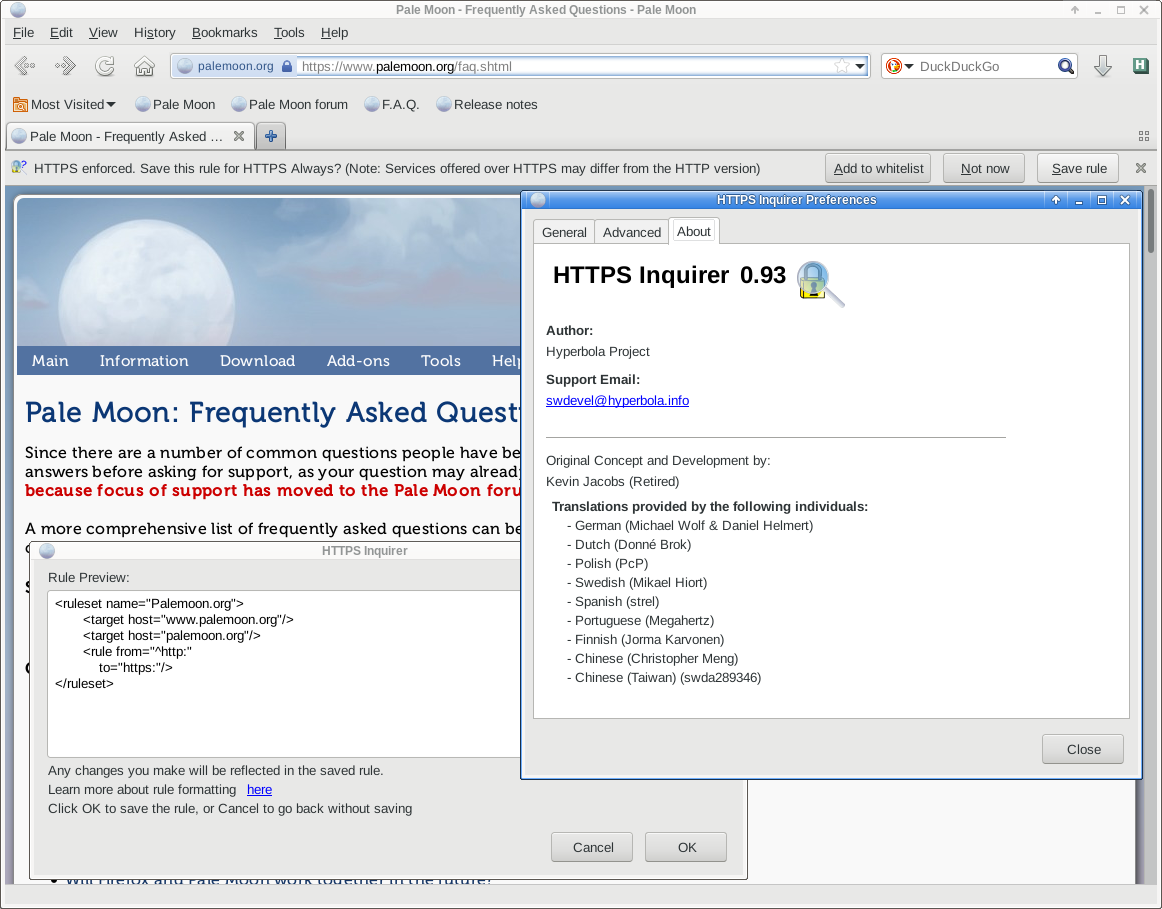Open the Release notes bookmark
This screenshot has width=1162, height=909.
(x=487, y=104)
